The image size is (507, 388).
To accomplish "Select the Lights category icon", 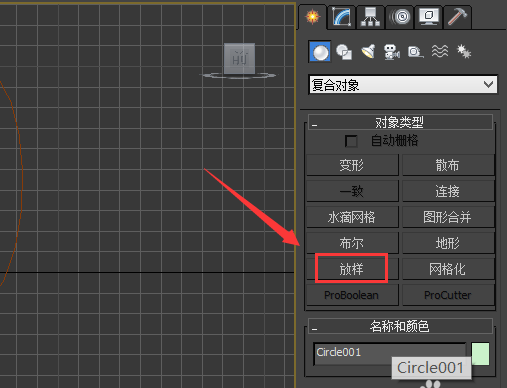I will [368, 52].
